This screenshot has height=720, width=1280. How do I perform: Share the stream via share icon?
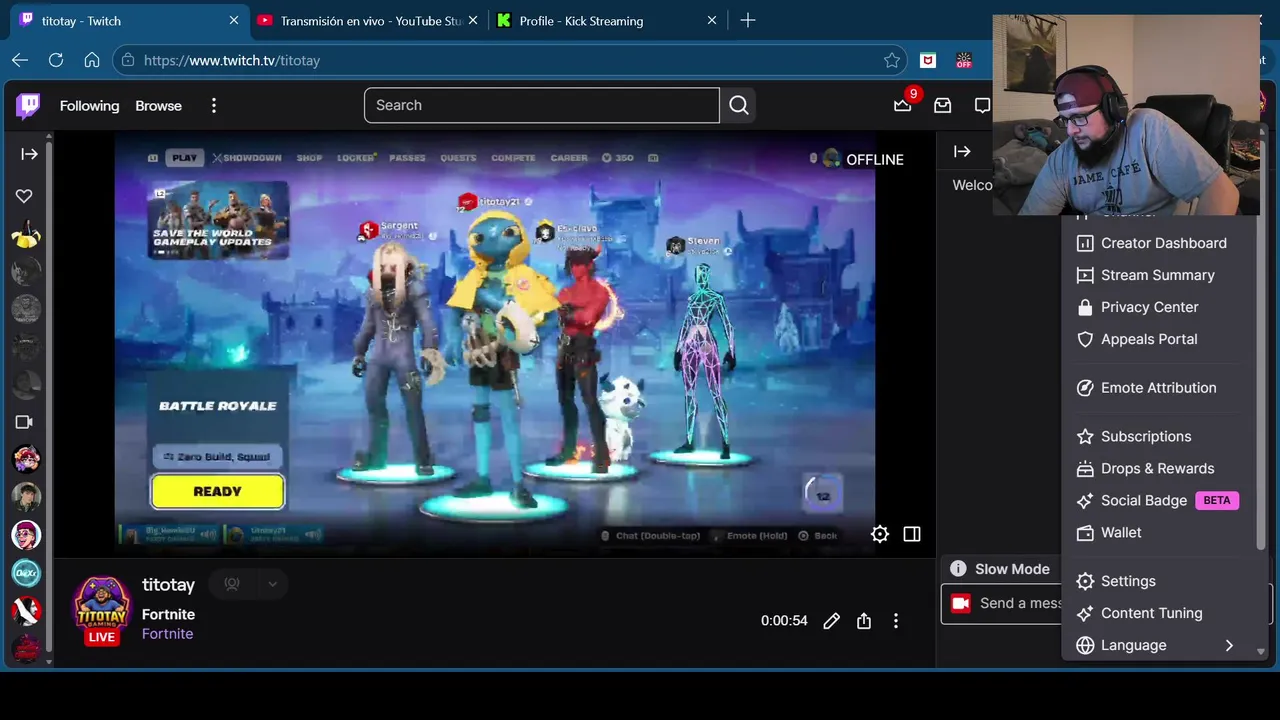[864, 621]
